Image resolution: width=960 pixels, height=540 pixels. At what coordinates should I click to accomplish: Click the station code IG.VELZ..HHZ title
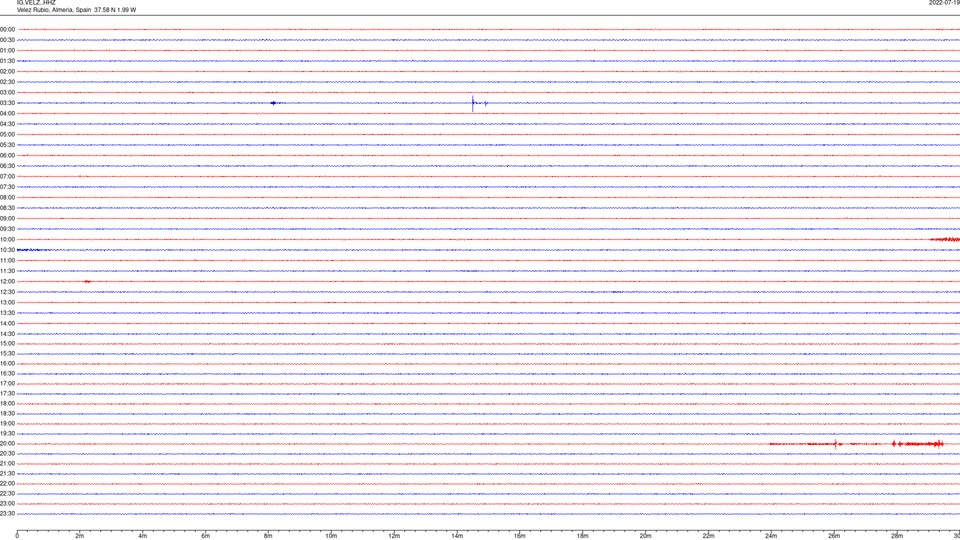[x=36, y=2]
